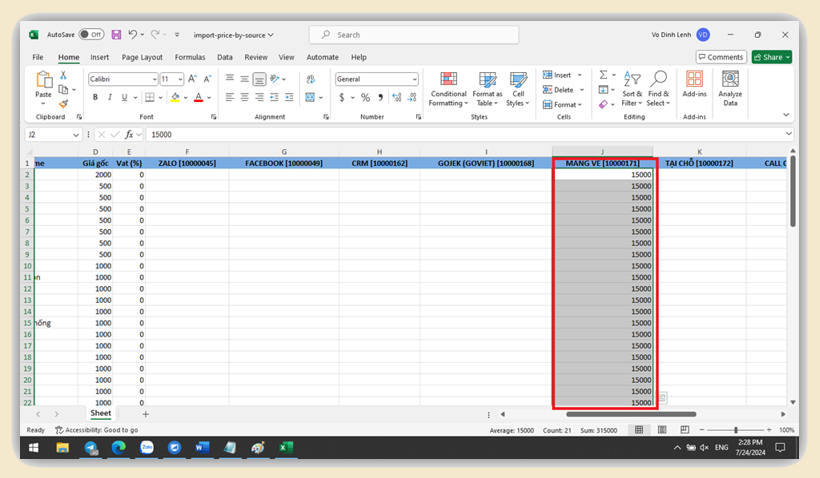Click the Share button
Image resolution: width=820 pixels, height=478 pixels.
tap(771, 57)
